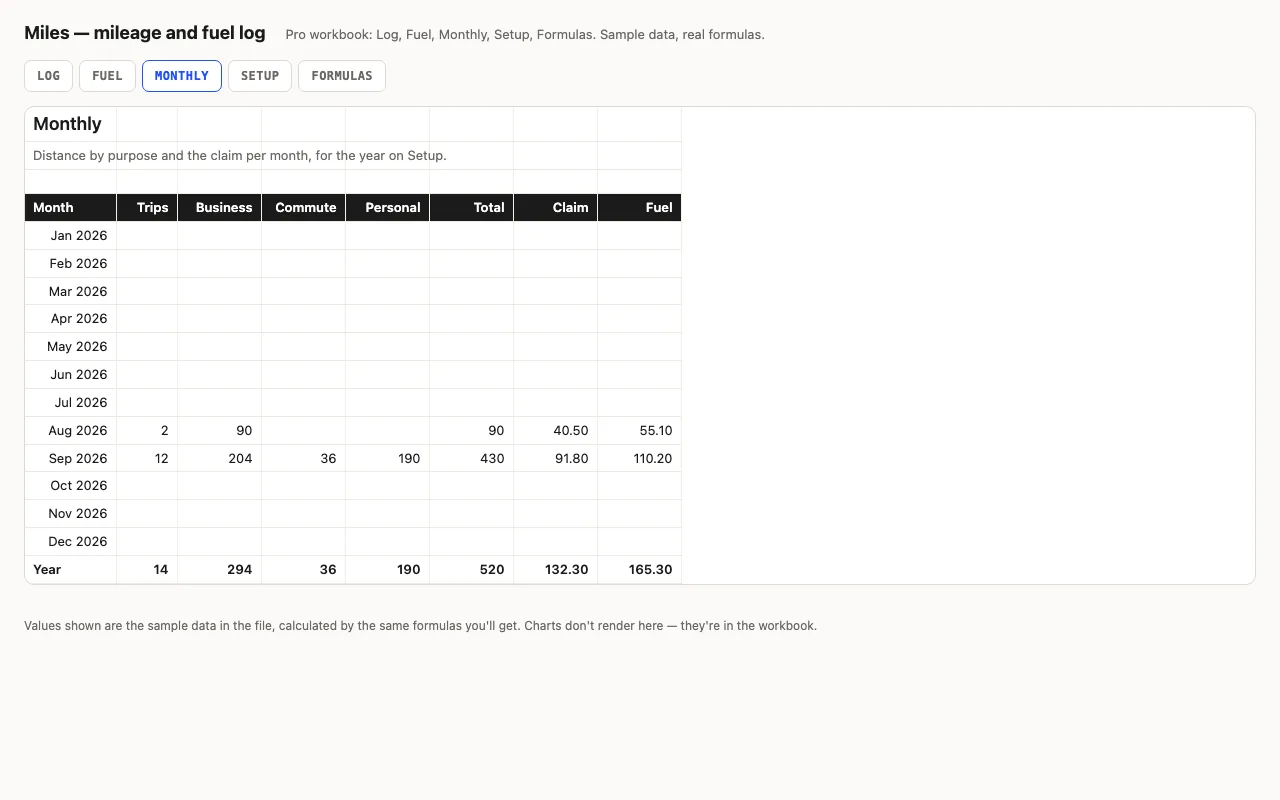Select the Jan 2026 row label
This screenshot has width=1280, height=800.
pyautogui.click(x=71, y=236)
